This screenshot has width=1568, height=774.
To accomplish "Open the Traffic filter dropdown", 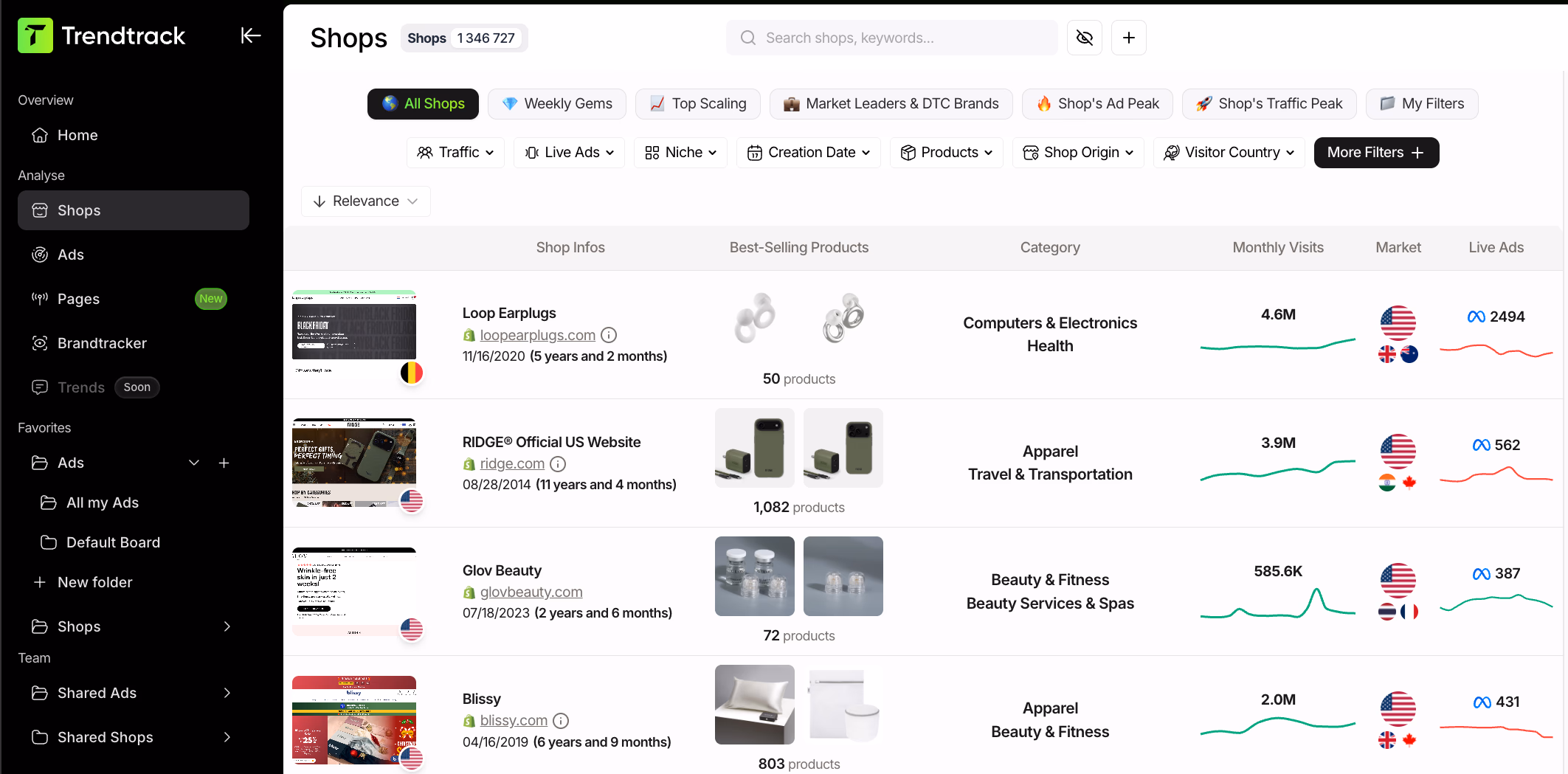I will click(x=455, y=152).
